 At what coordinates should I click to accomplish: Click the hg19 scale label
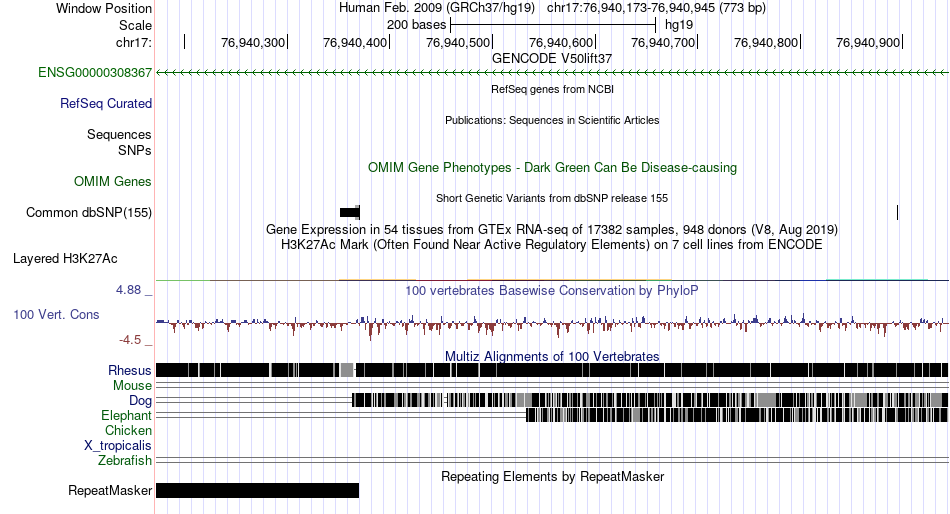679,25
